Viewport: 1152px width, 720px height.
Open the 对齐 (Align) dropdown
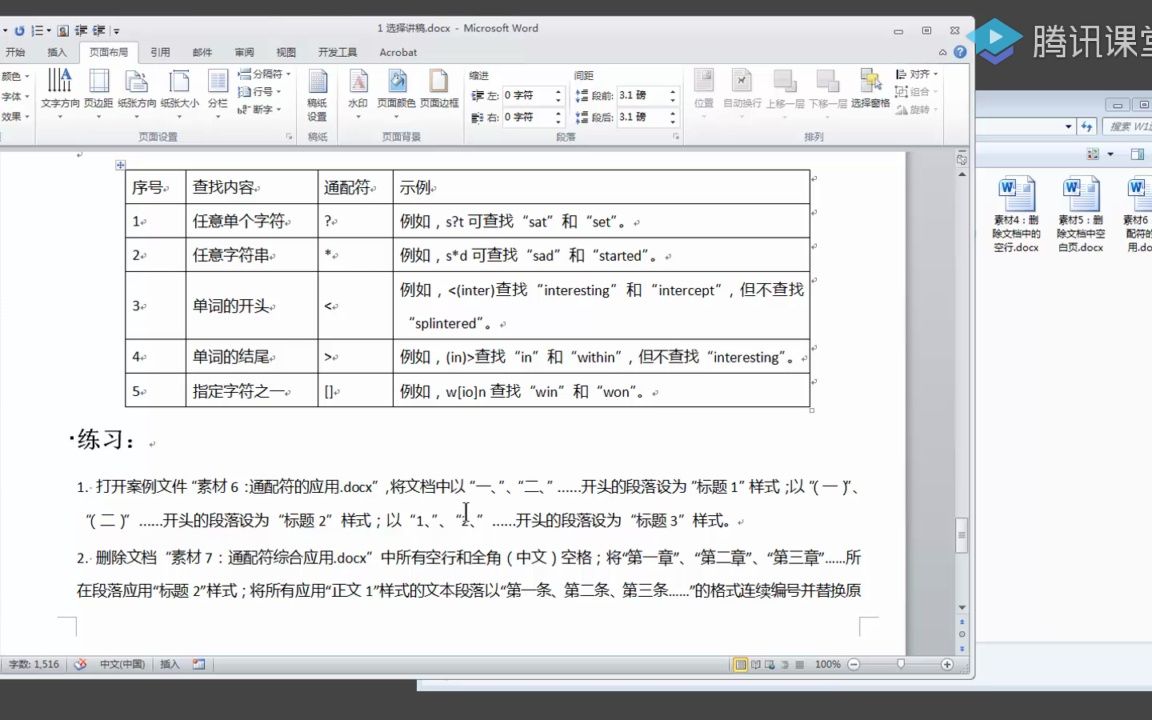tap(917, 74)
